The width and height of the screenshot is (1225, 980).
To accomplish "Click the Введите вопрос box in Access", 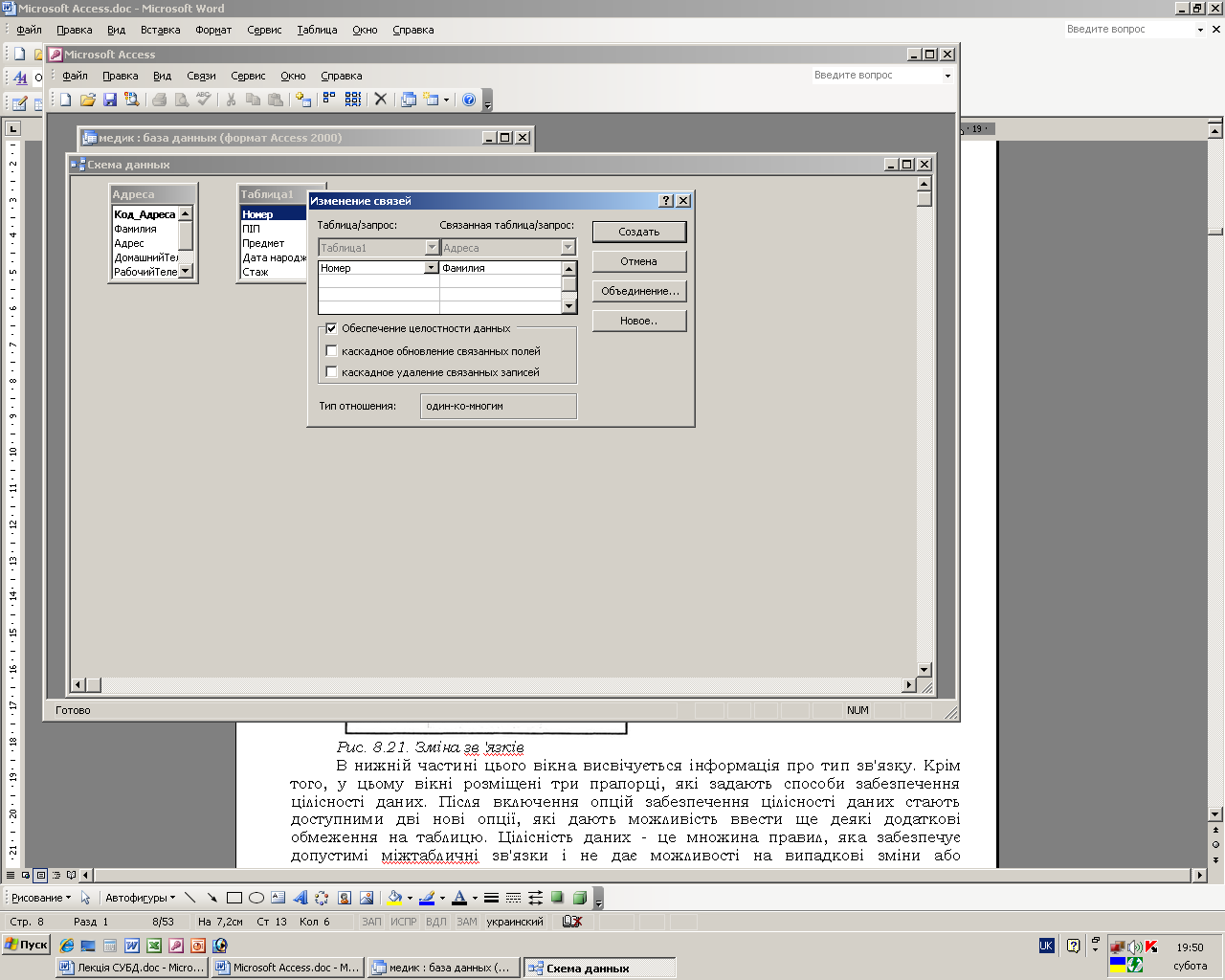I will (875, 75).
